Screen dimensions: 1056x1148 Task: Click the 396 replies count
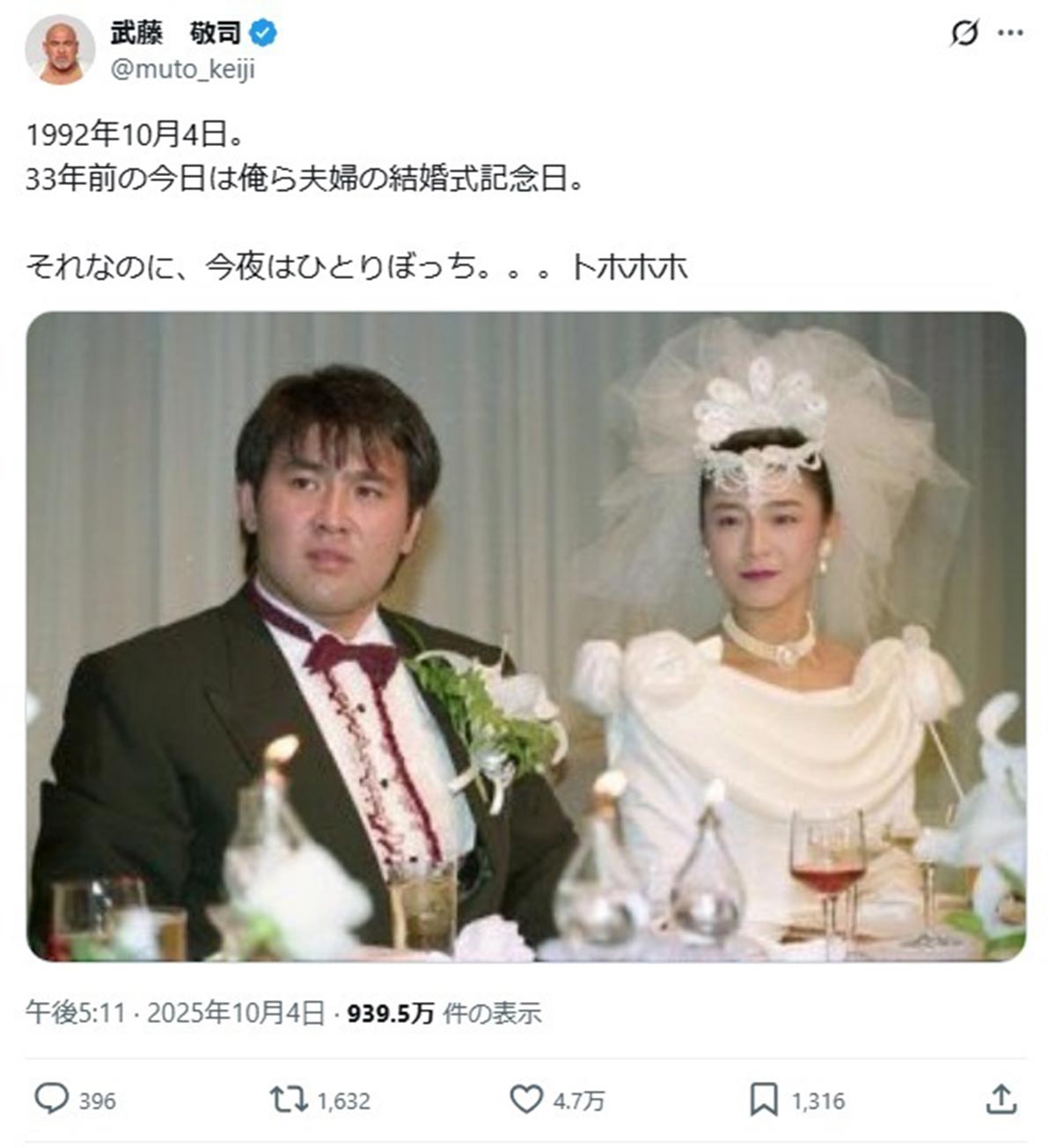point(98,1100)
